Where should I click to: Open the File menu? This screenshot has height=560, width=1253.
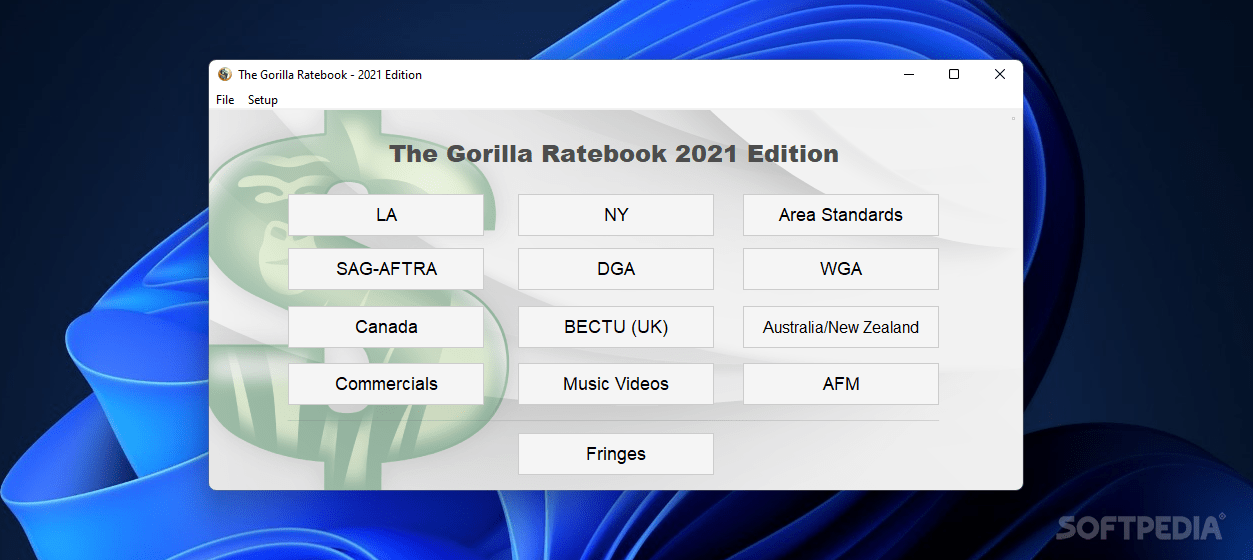[225, 100]
